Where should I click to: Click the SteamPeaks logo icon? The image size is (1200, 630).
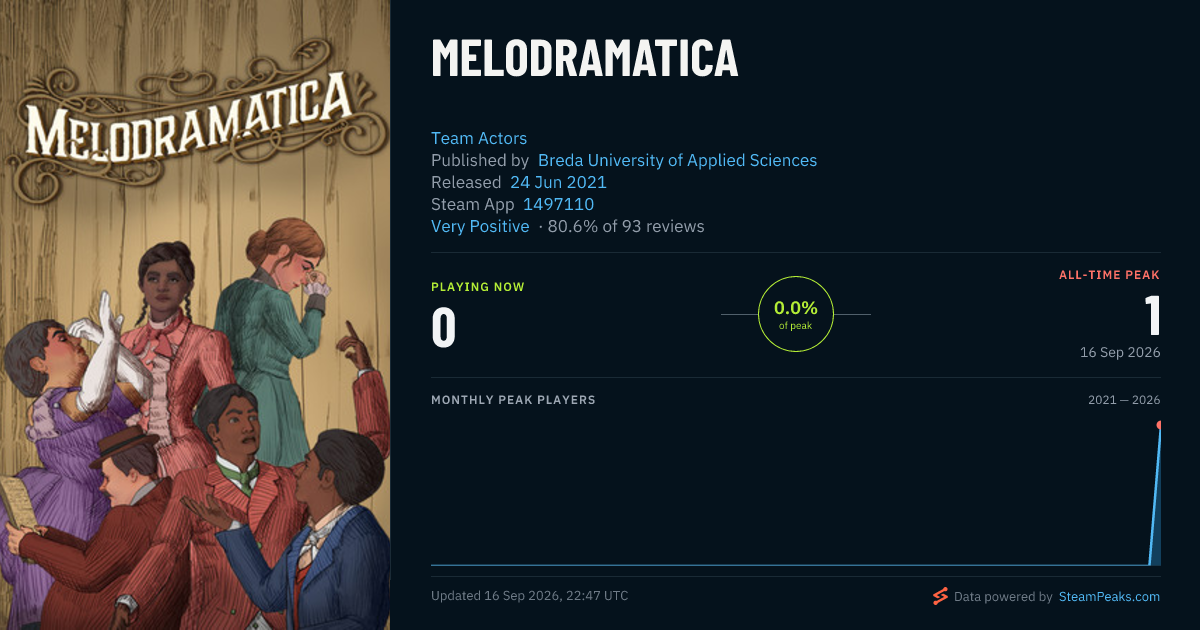click(x=940, y=596)
